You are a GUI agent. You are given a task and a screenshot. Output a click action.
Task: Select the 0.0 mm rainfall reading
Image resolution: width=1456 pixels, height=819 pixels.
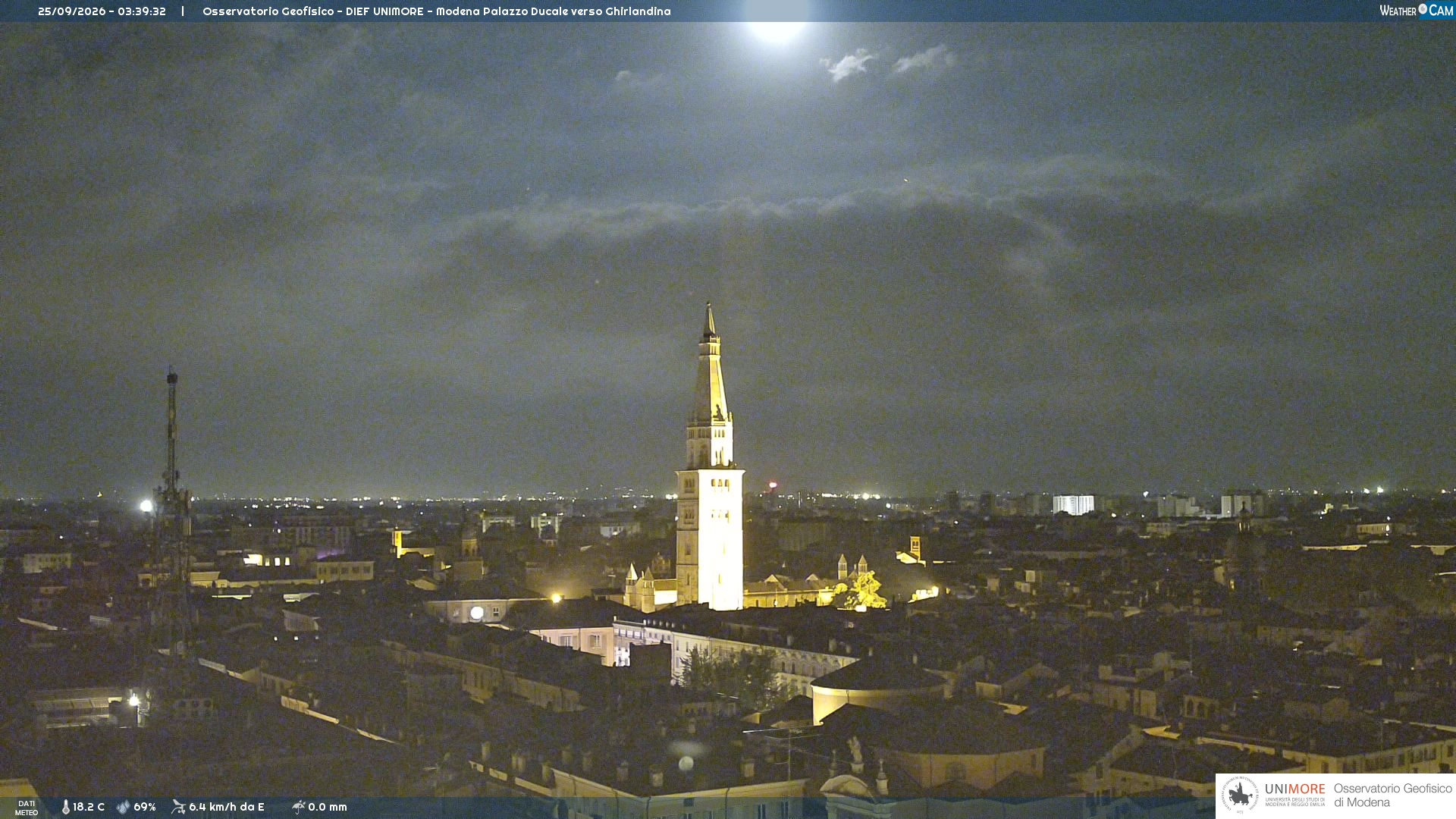pos(328,807)
